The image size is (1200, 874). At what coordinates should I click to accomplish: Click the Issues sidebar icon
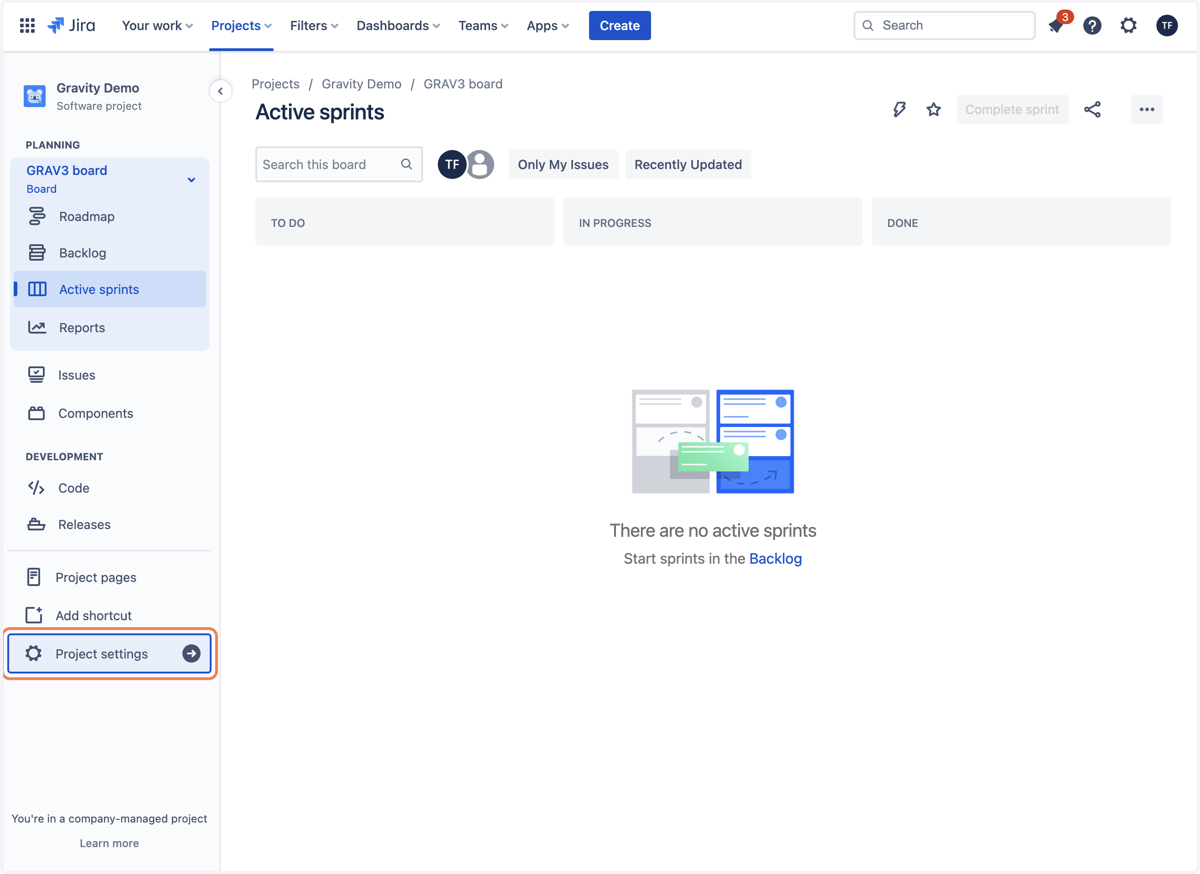(37, 375)
